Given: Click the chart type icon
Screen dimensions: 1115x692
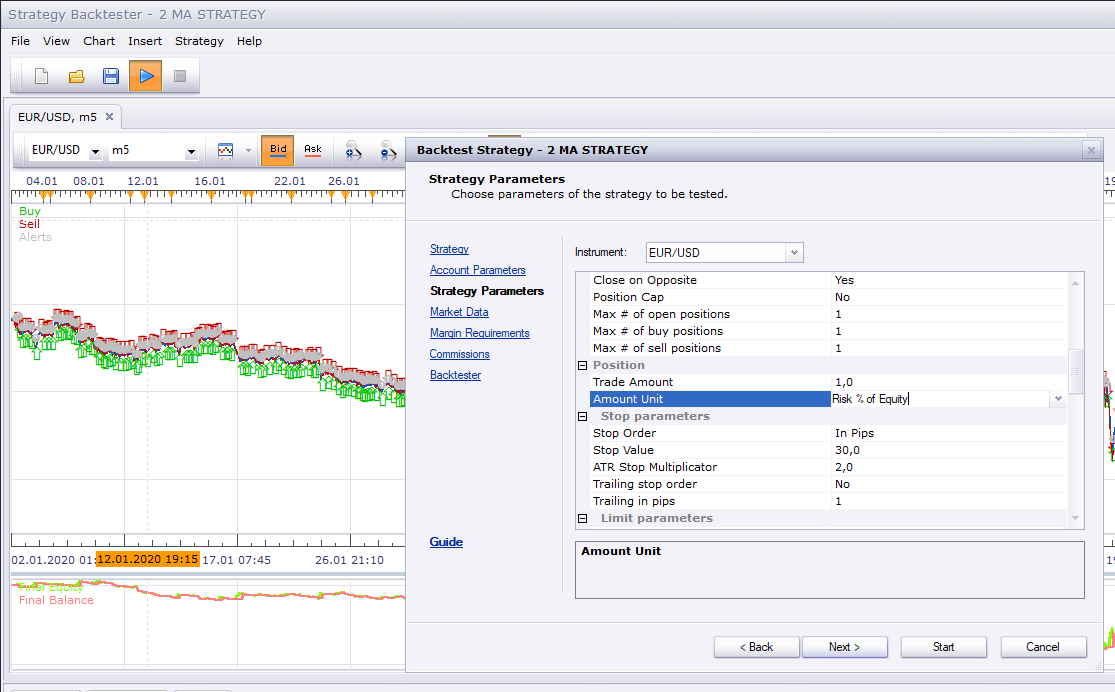Looking at the screenshot, I should [x=225, y=150].
